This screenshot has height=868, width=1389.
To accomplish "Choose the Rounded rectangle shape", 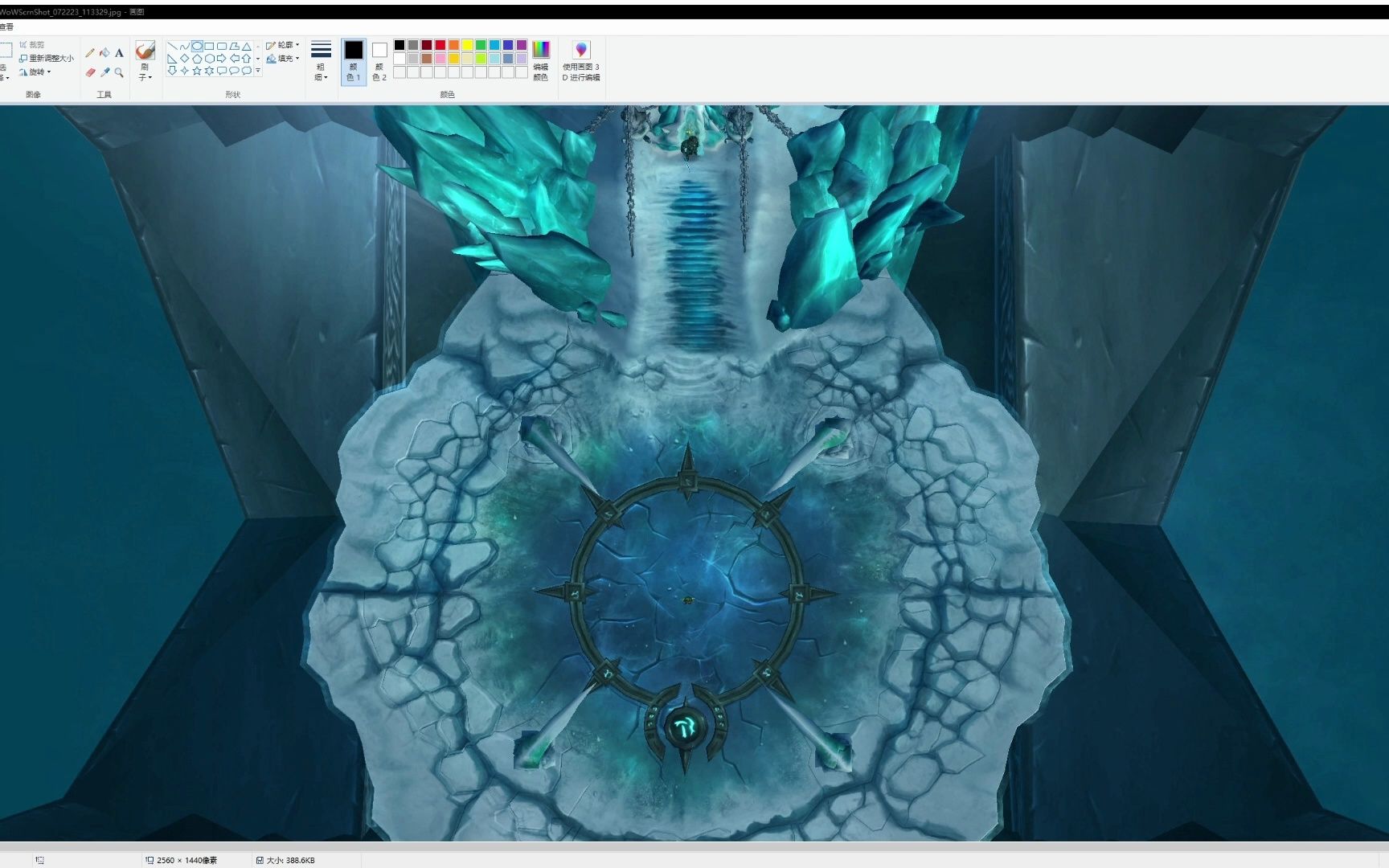I will (222, 47).
